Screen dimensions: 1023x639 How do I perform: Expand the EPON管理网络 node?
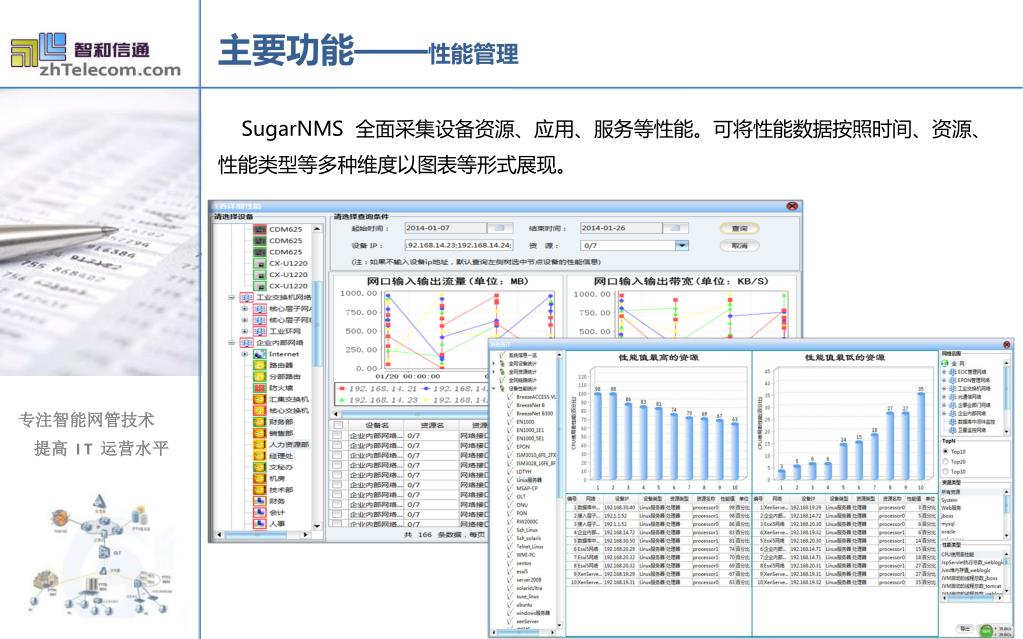click(x=943, y=380)
